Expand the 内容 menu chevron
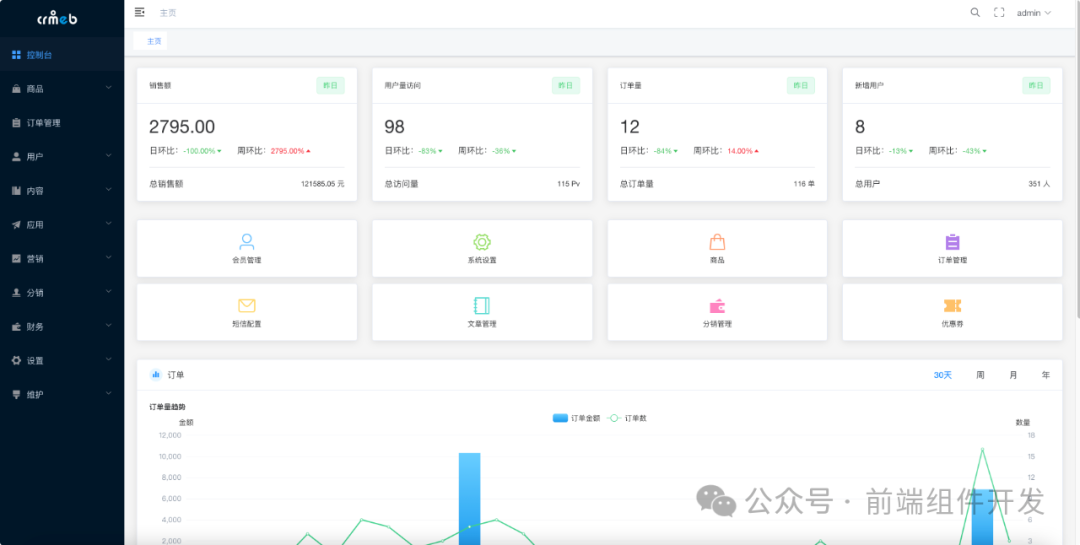The height and width of the screenshot is (545, 1080). pyautogui.click(x=108, y=190)
